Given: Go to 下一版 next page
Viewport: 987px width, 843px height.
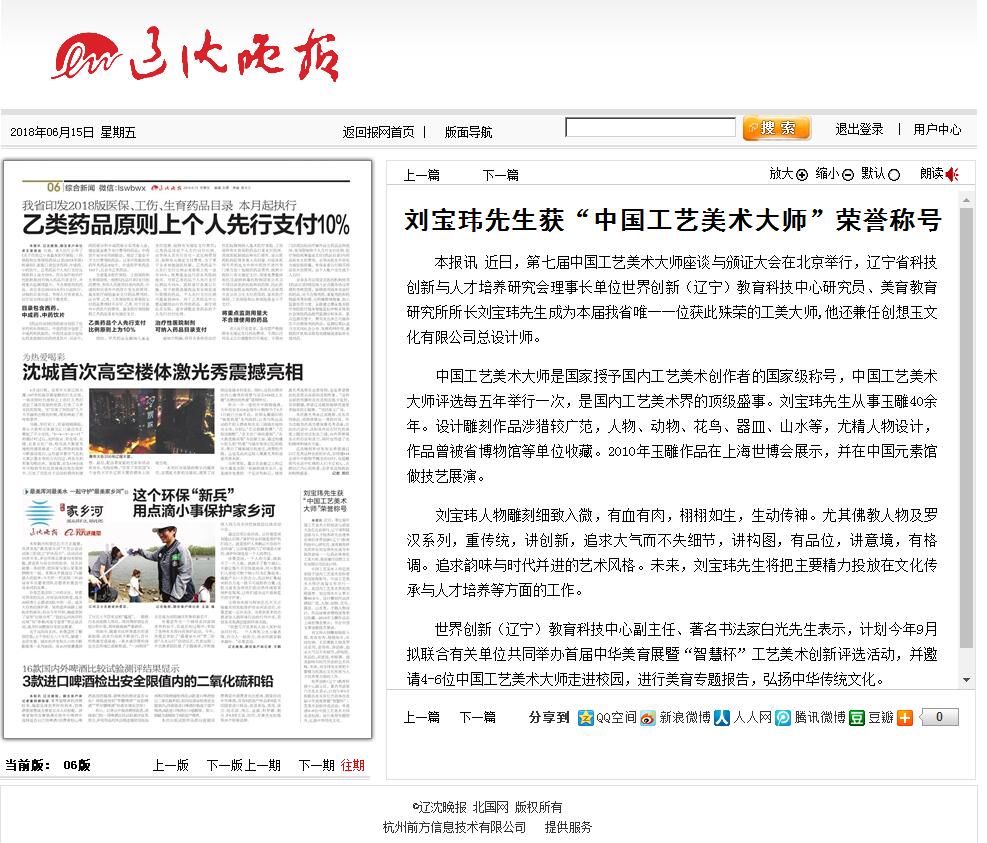Looking at the screenshot, I should point(225,766).
